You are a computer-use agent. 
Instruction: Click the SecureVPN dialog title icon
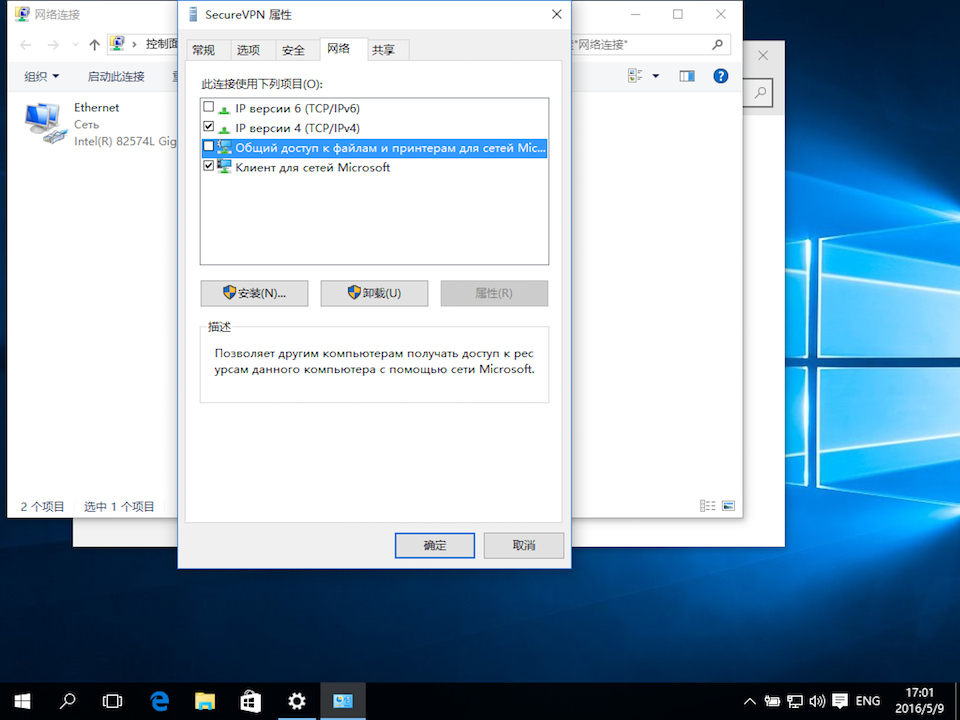tap(193, 14)
